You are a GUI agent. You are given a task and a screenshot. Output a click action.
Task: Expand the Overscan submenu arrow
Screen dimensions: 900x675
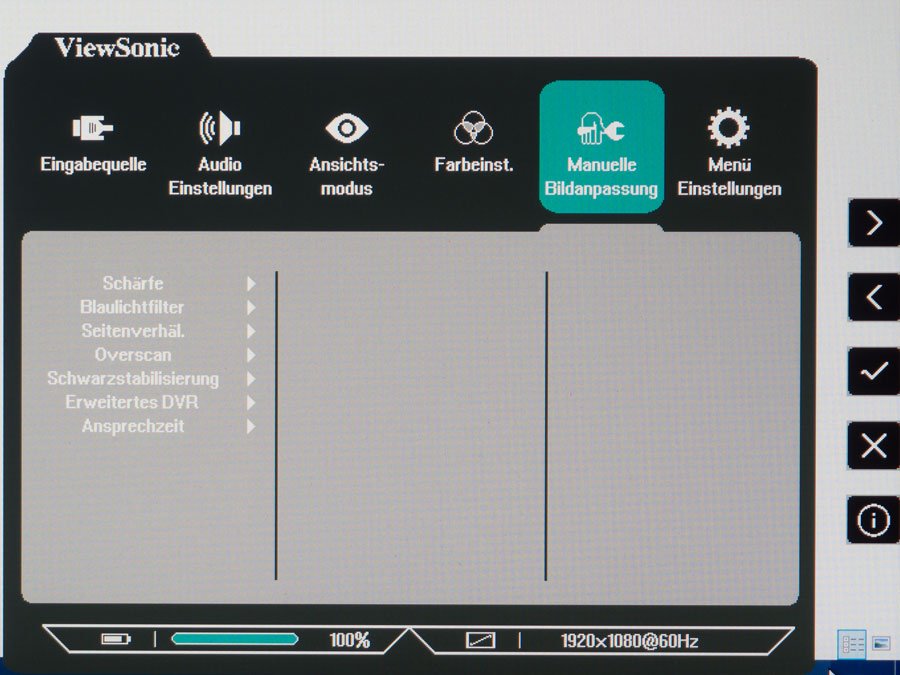[251, 355]
